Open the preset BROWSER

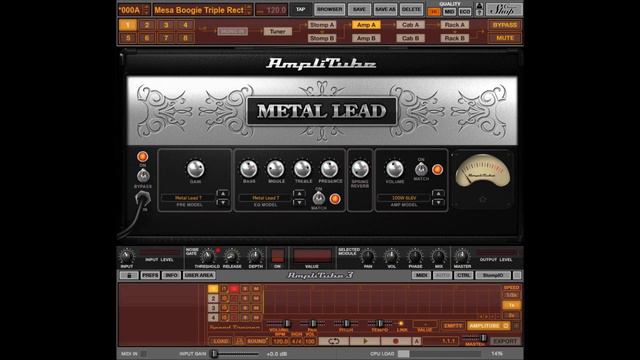pyautogui.click(x=329, y=9)
